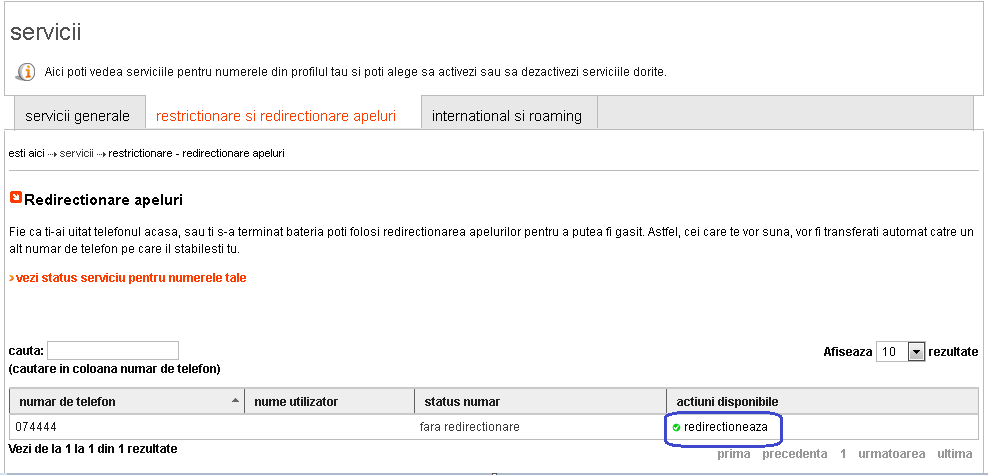Jump to the ultima results page

[955, 454]
